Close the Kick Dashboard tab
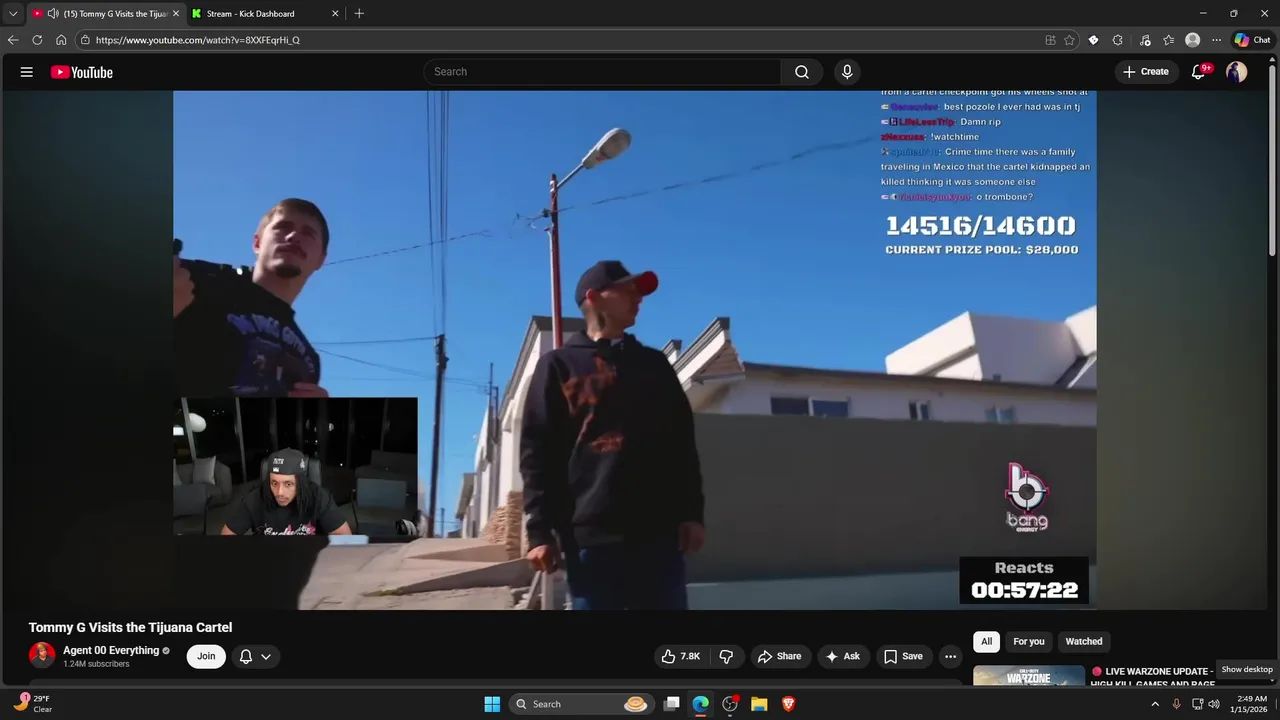Viewport: 1280px width, 720px height. (335, 14)
